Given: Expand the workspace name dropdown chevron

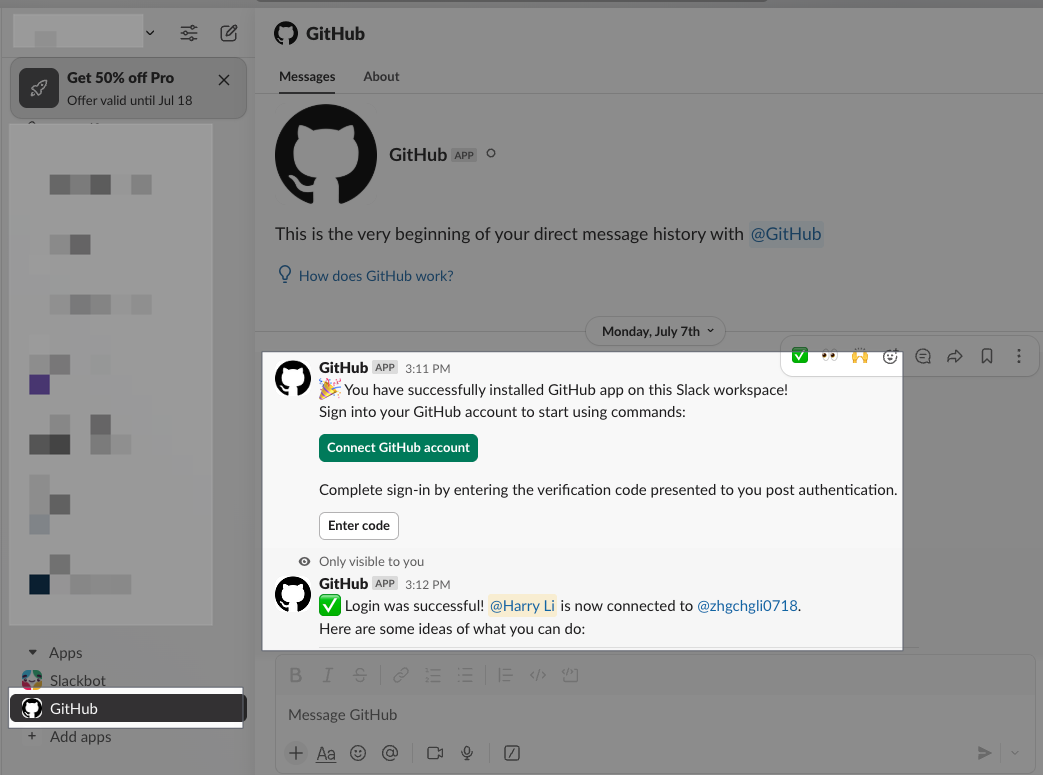Looking at the screenshot, I should click(150, 33).
